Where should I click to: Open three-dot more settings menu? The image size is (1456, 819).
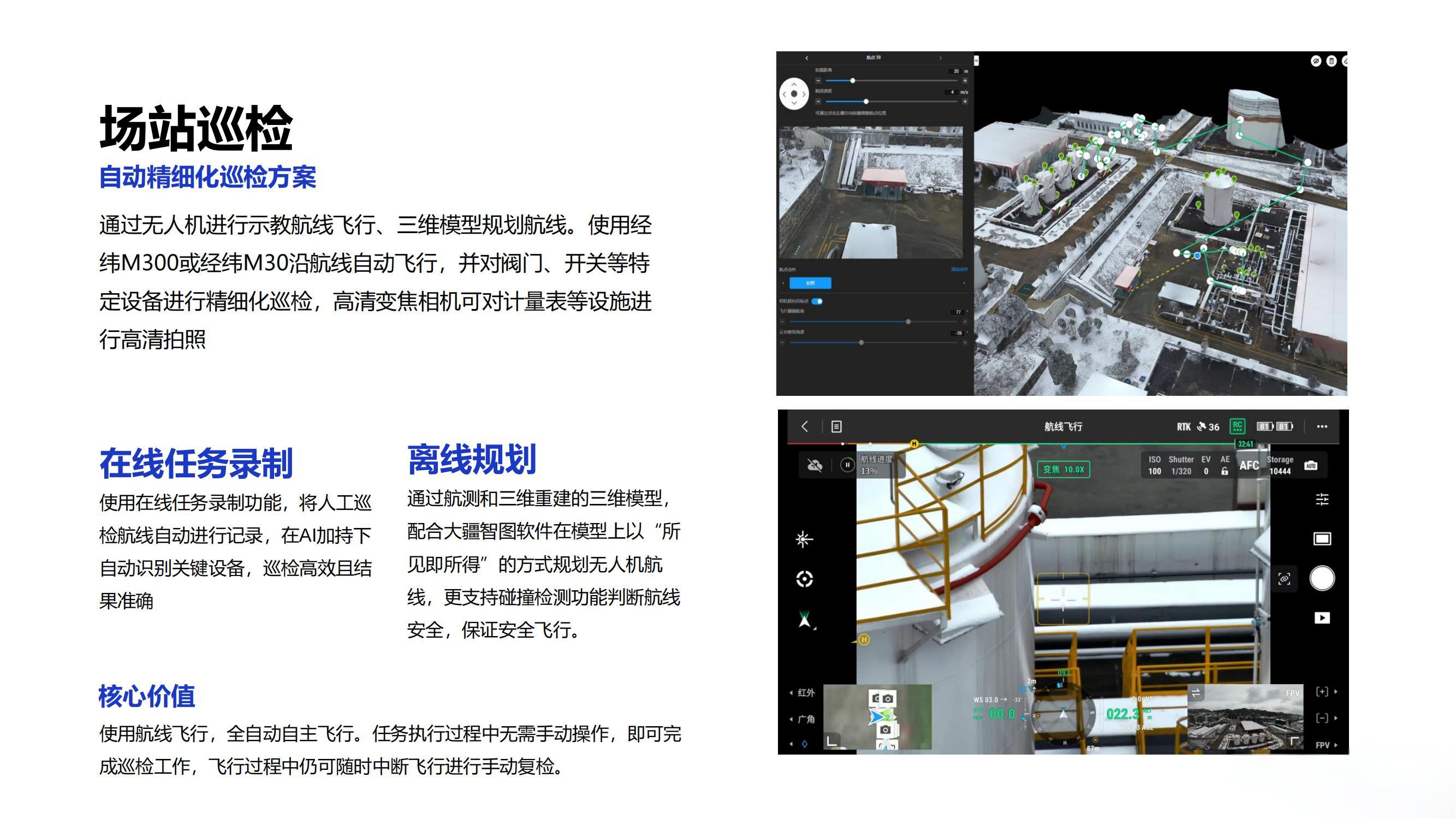1322,427
